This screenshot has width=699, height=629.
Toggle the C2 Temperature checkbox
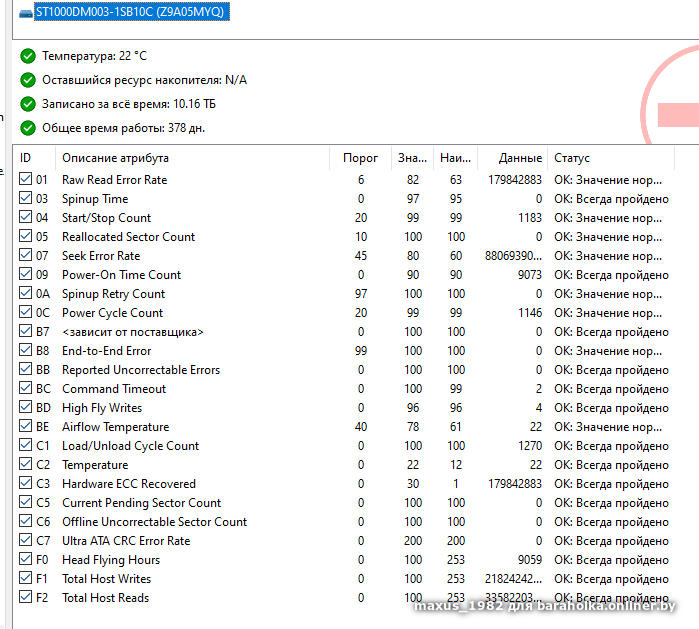tap(25, 464)
